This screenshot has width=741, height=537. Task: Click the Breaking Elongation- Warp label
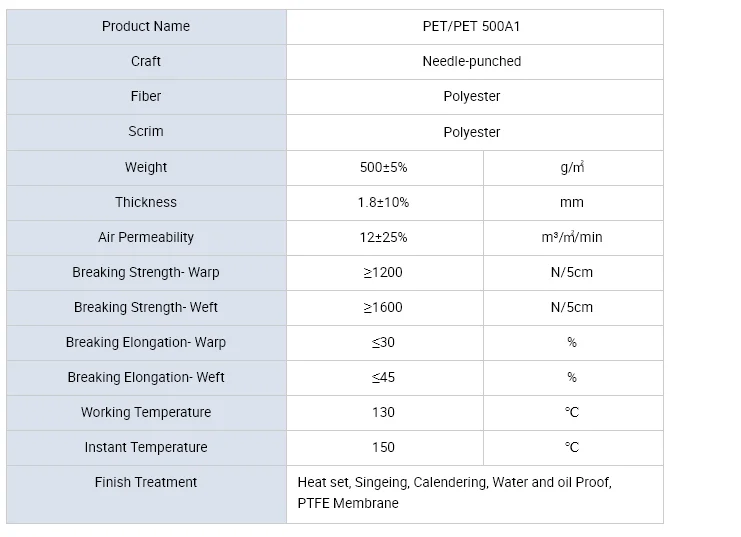coord(146,342)
